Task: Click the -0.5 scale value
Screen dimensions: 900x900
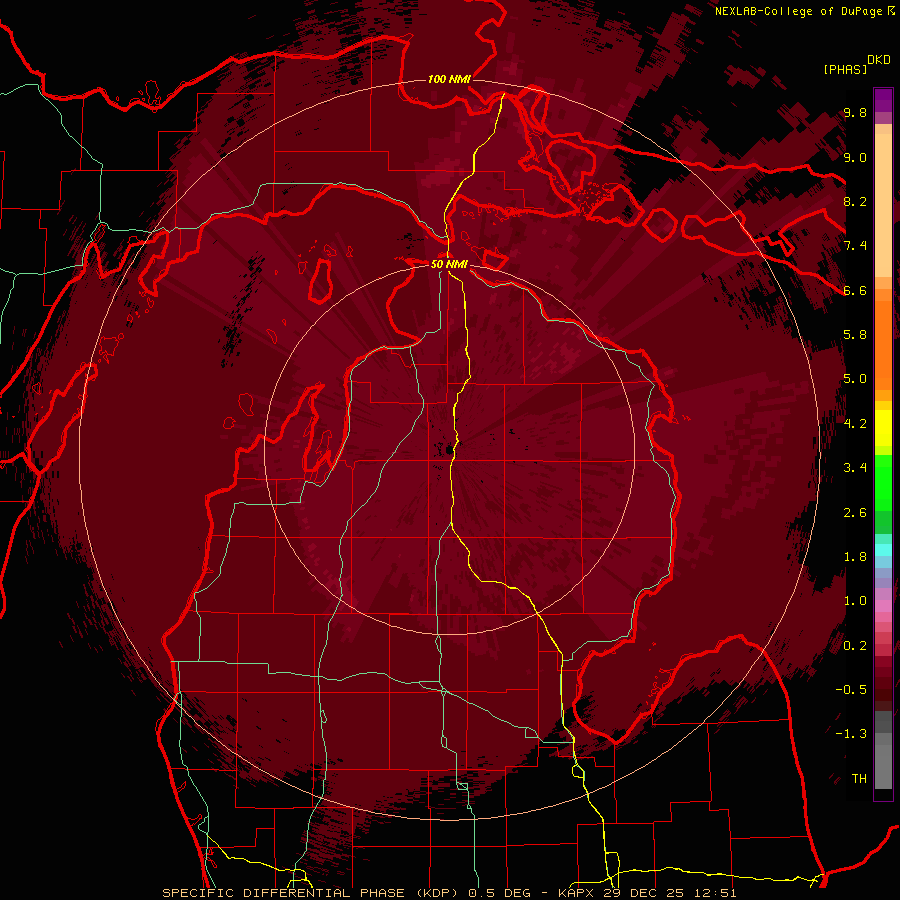Action: [x=851, y=690]
